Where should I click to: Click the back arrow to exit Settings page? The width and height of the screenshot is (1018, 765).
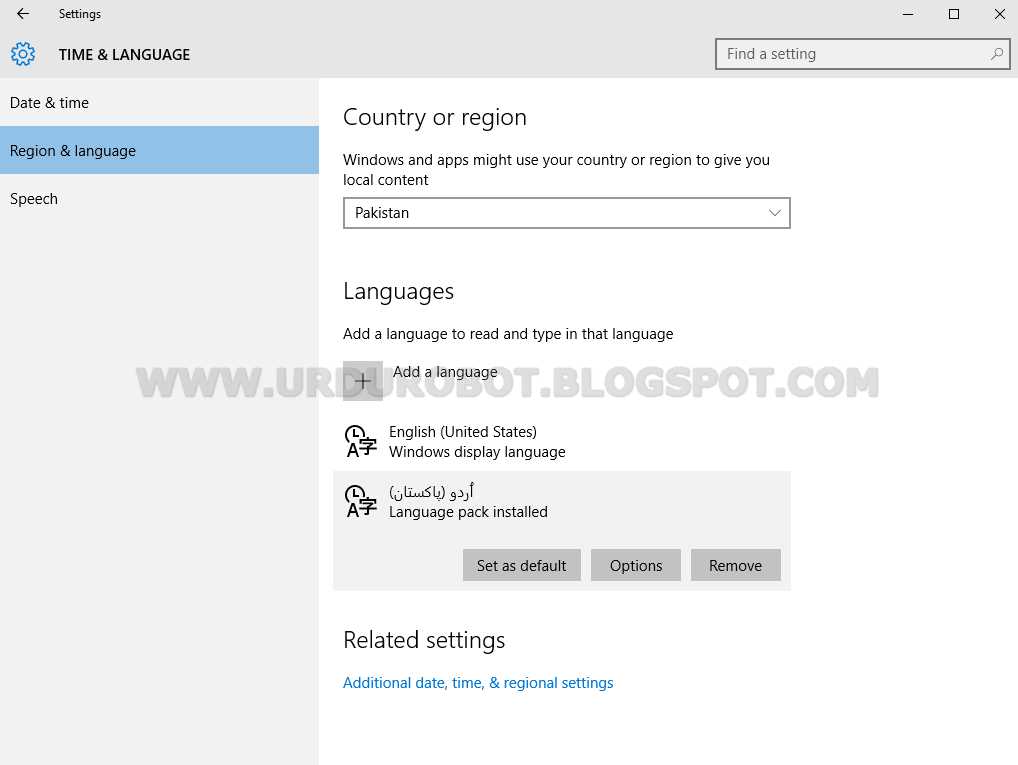pyautogui.click(x=22, y=14)
